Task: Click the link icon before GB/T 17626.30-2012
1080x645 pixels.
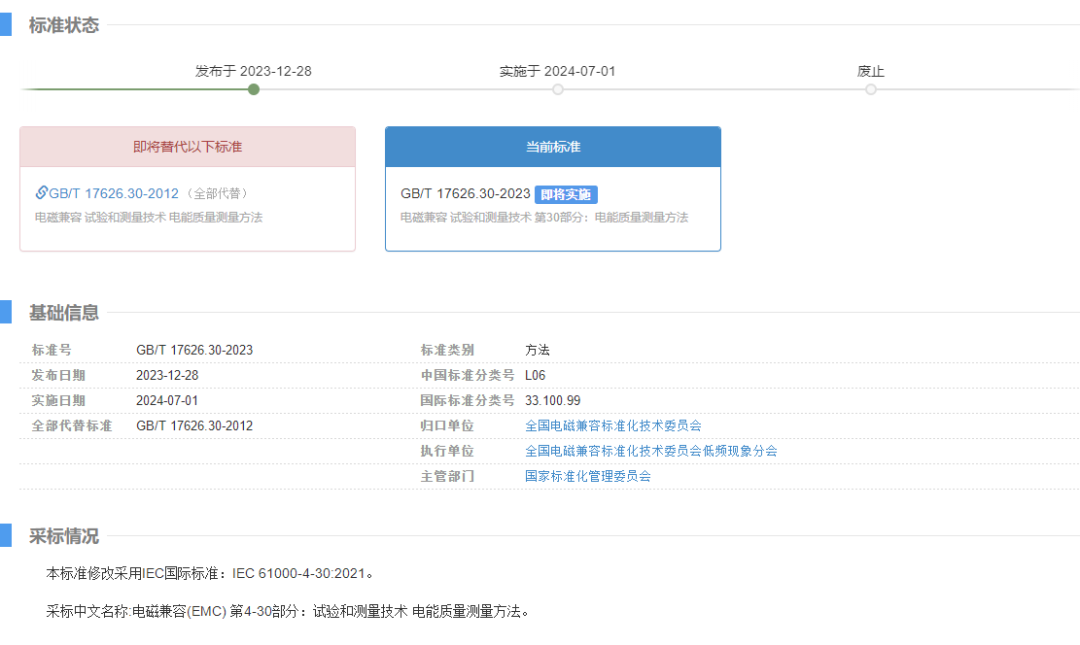Action: (x=41, y=193)
